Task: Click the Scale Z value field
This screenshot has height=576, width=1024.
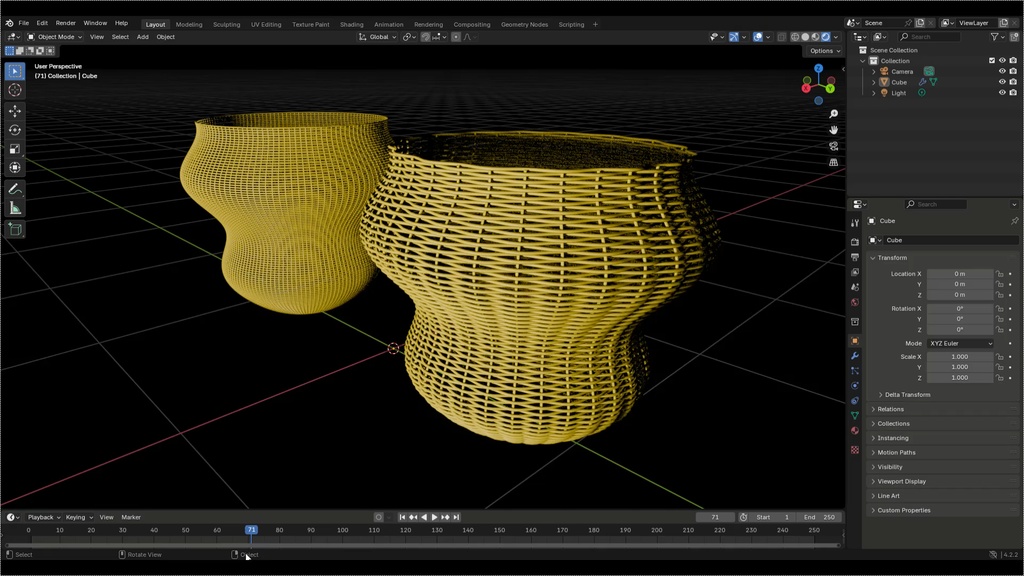Action: pyautogui.click(x=960, y=377)
